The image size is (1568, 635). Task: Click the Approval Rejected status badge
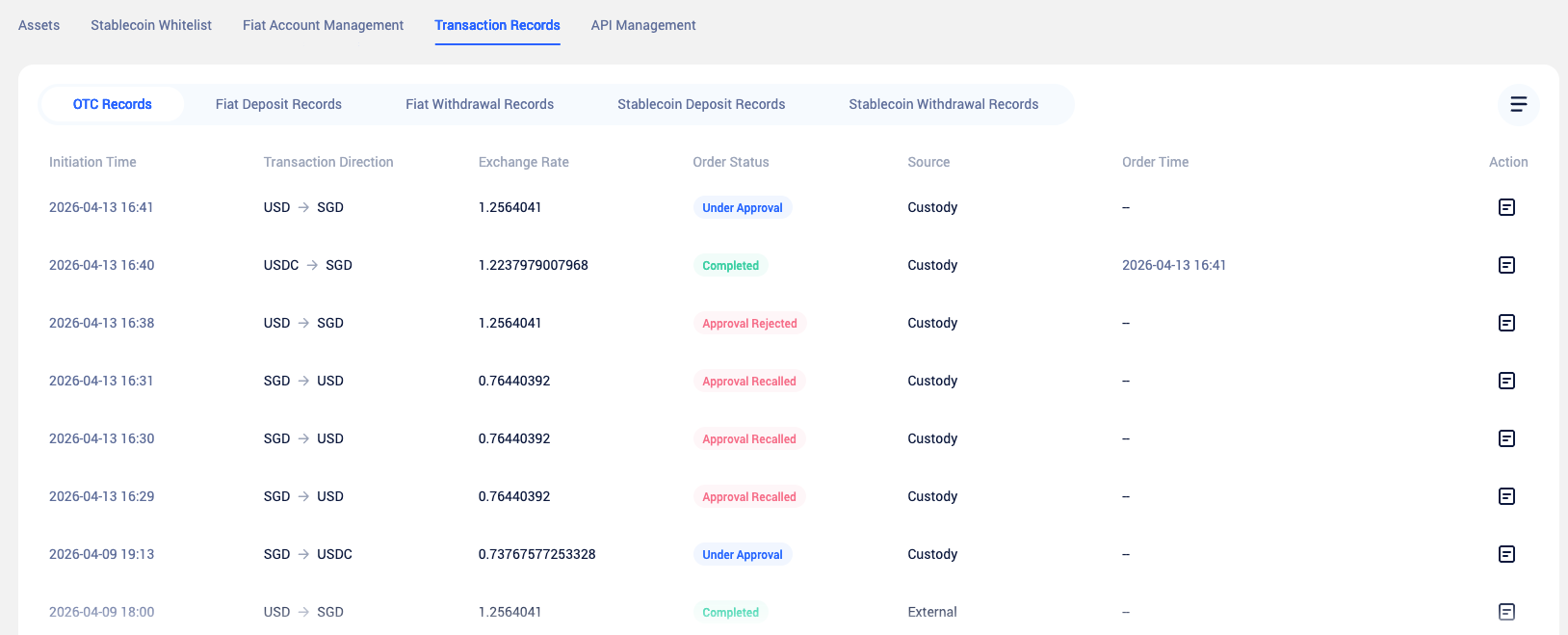coord(749,323)
